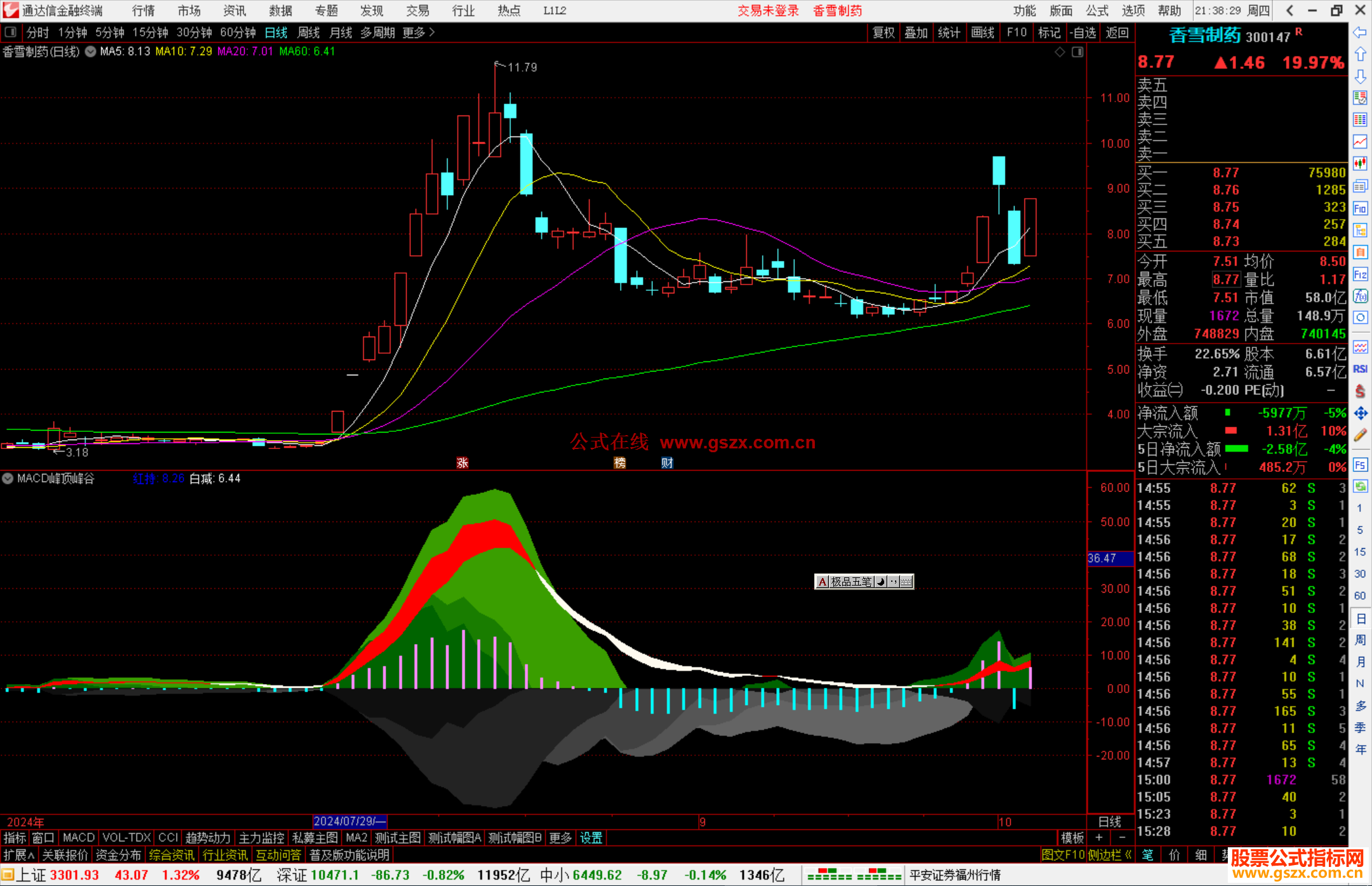Collapse the 侧边栏 side panel
This screenshot has height=886, width=1372.
click(x=1110, y=855)
